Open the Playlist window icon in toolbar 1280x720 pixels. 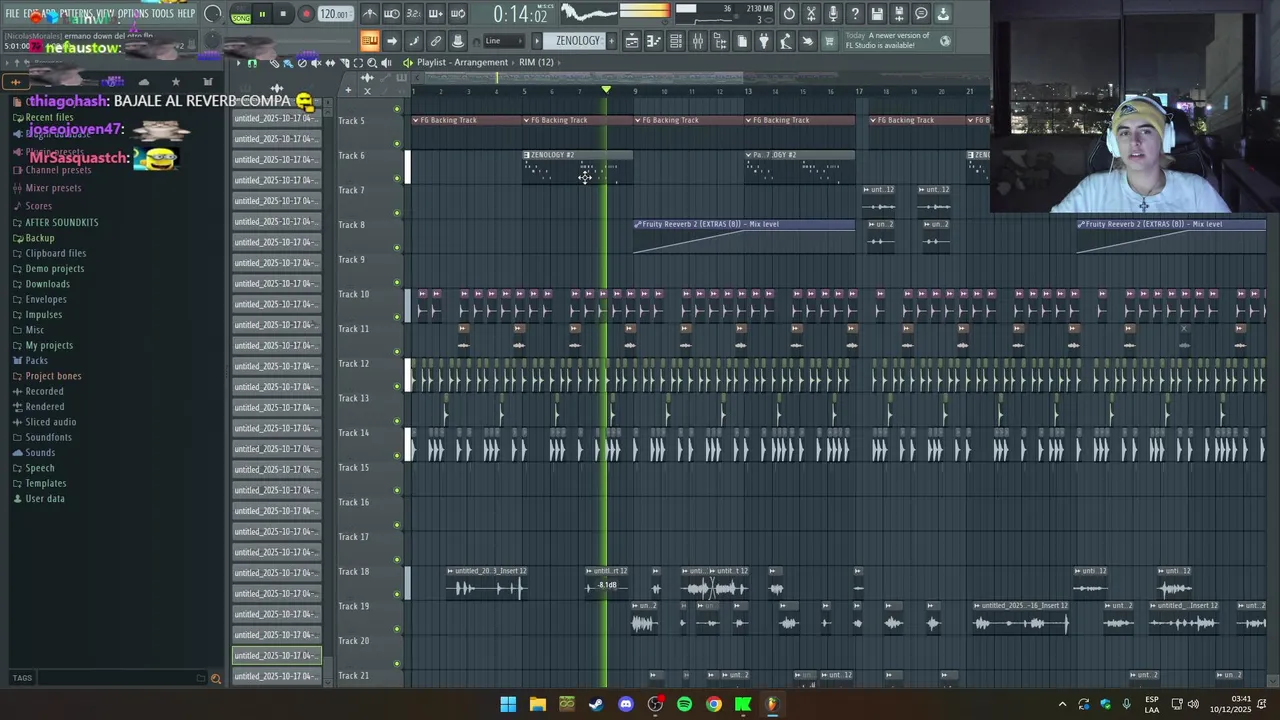coord(632,41)
